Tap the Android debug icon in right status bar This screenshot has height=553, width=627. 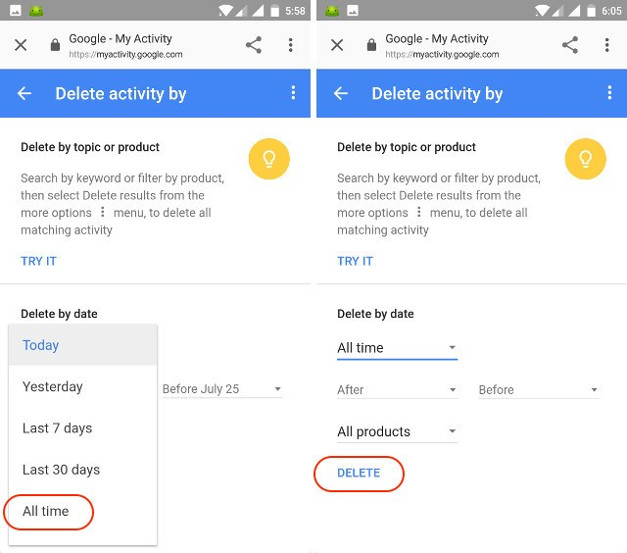[x=332, y=11]
